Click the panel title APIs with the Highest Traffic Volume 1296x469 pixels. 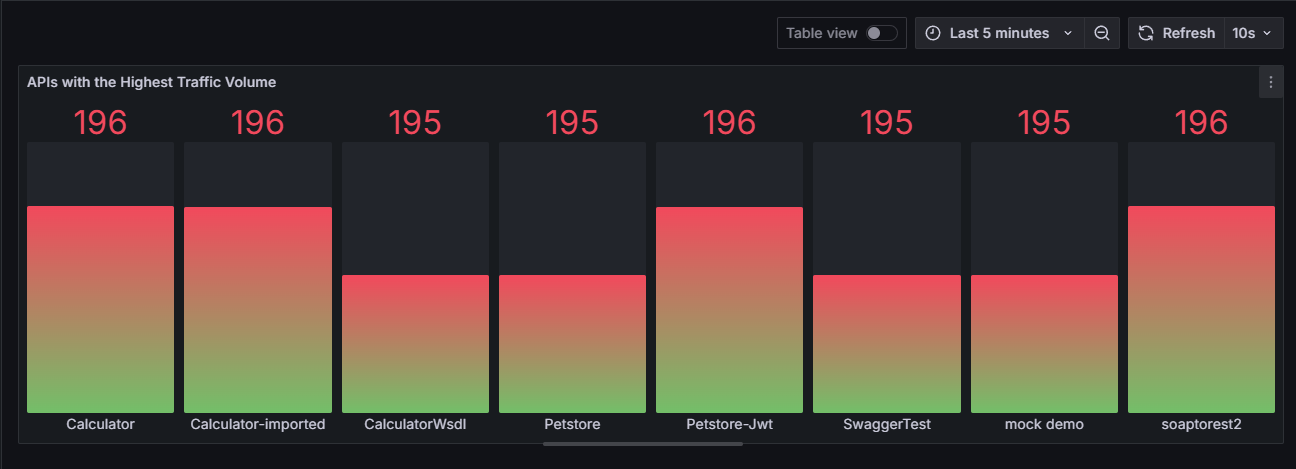click(151, 82)
